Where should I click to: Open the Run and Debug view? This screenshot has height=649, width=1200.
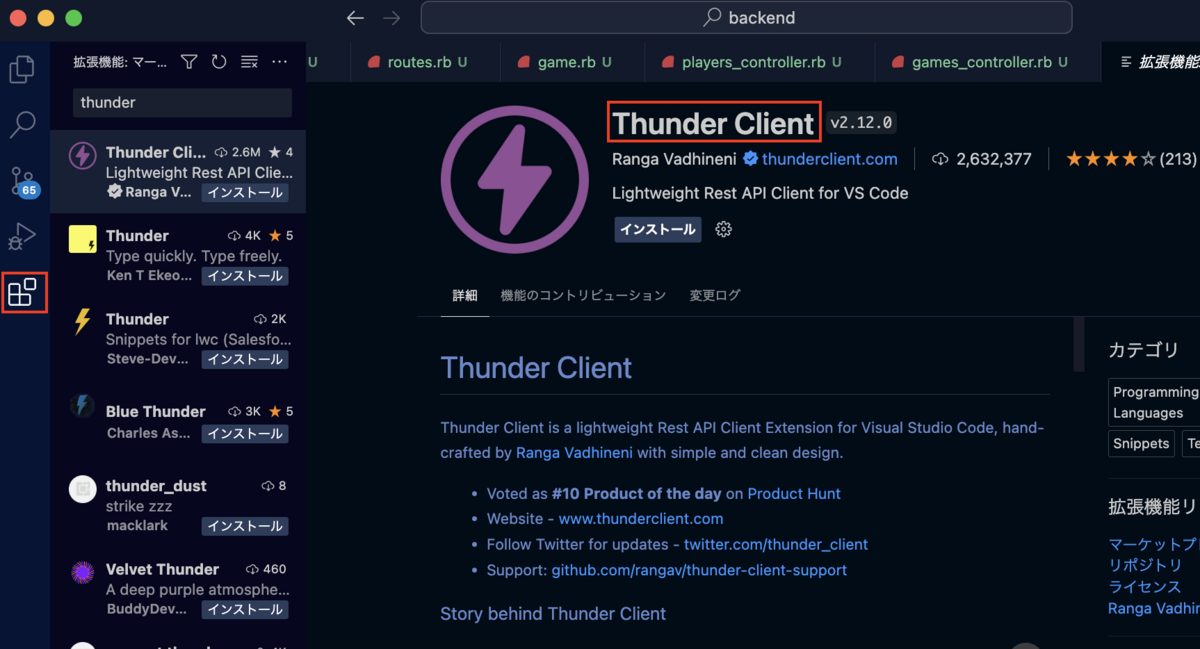24,237
